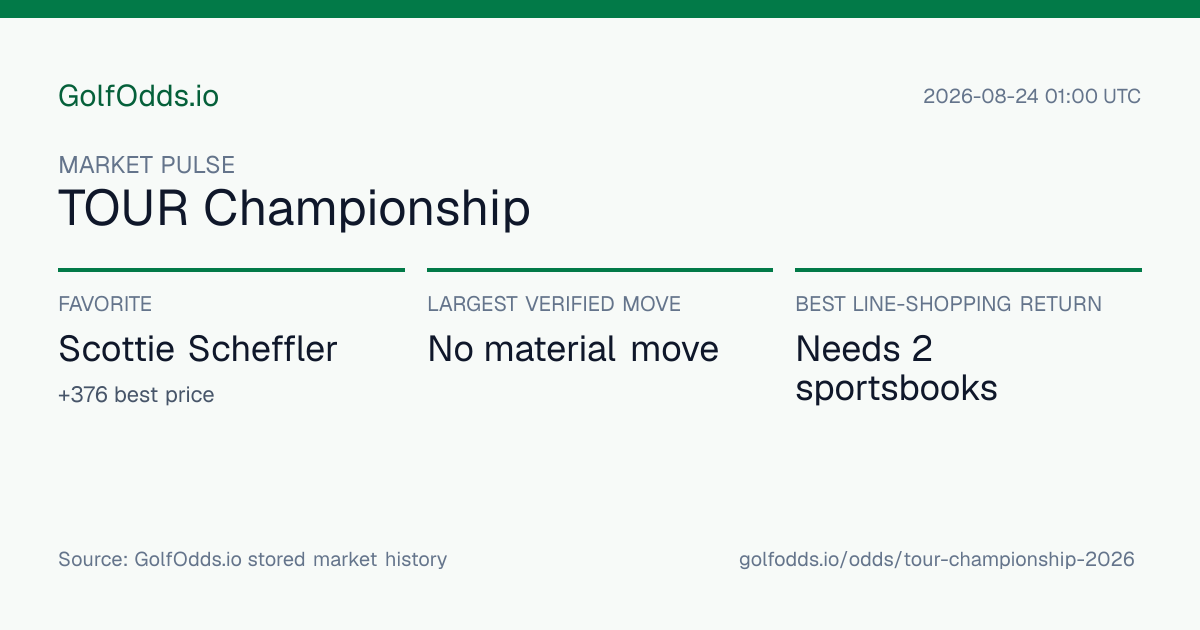This screenshot has height=630, width=1200.
Task: Select the TOUR Championship heading
Action: [x=294, y=208]
